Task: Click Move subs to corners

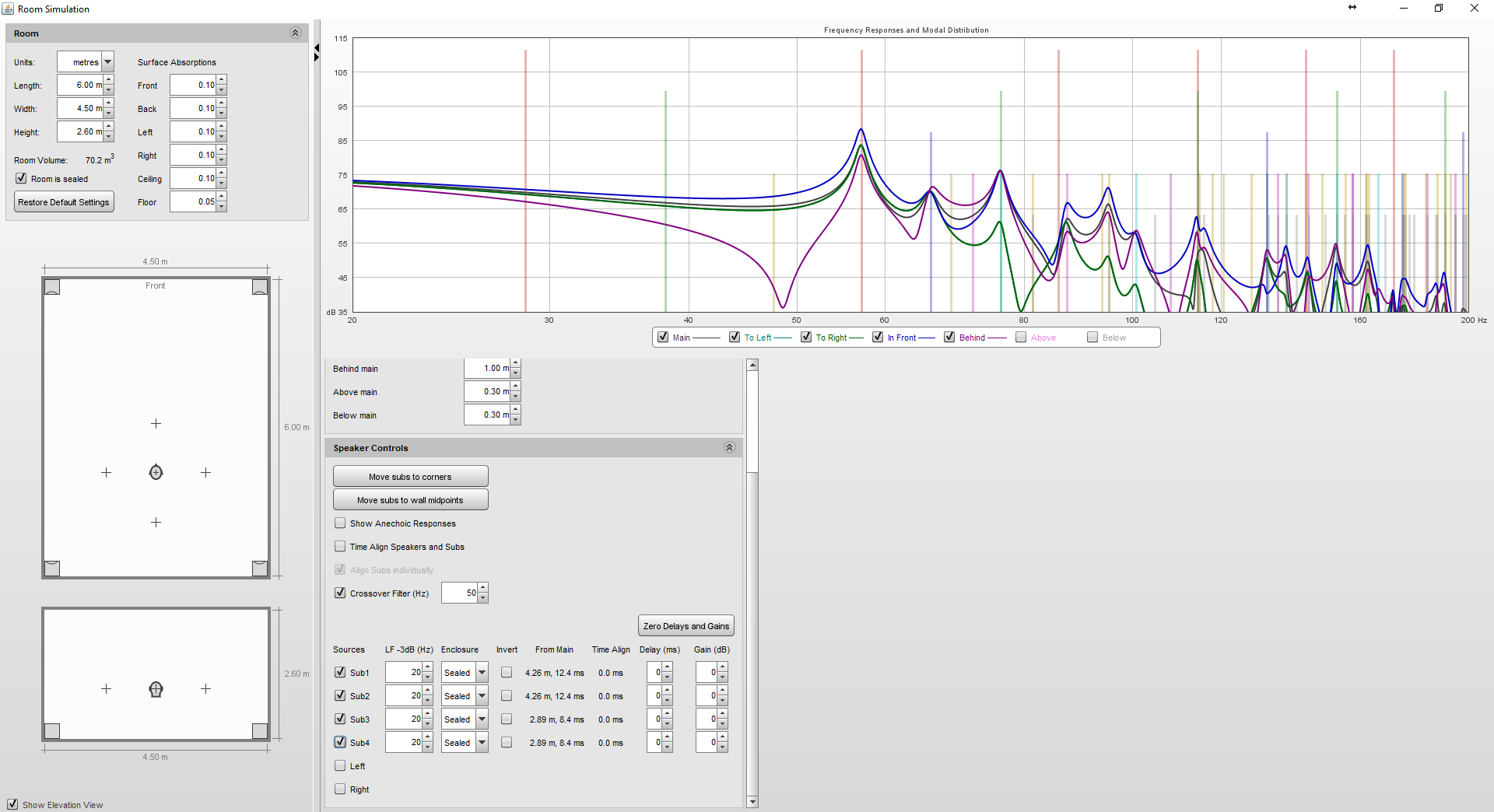Action: pyautogui.click(x=410, y=476)
